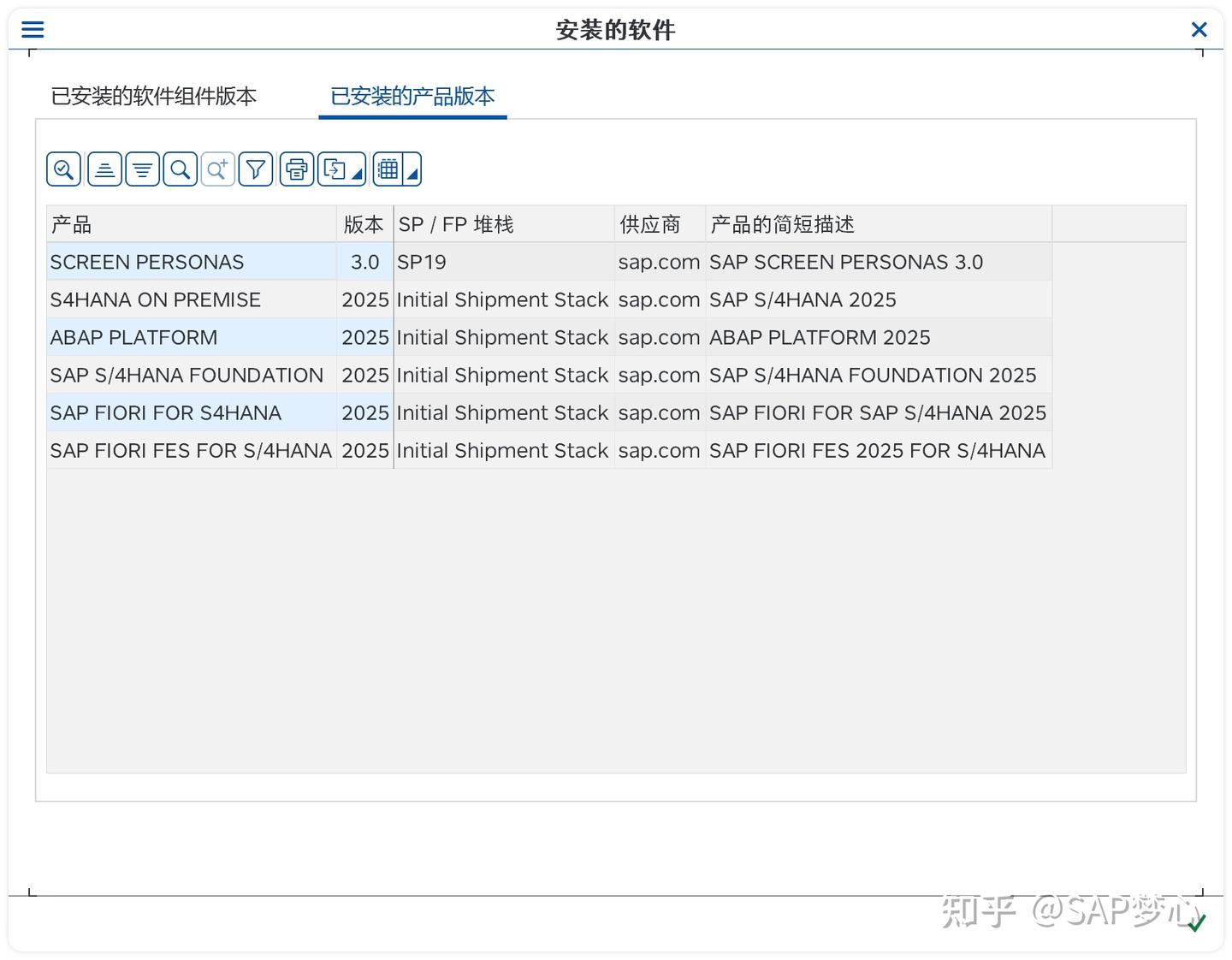This screenshot has width=1232, height=960.
Task: Click sap.com vendor in SAP FIORI FES row
Action: (660, 450)
